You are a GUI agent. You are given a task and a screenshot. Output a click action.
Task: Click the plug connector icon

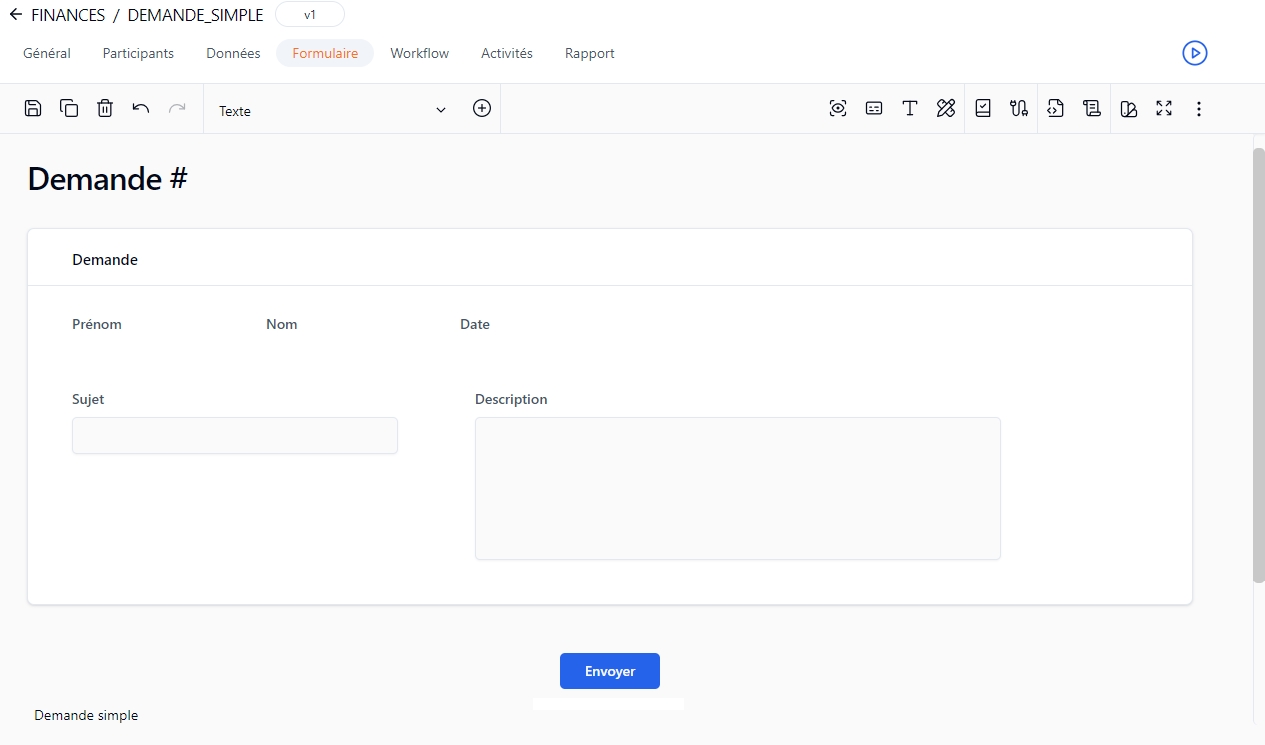(1019, 109)
